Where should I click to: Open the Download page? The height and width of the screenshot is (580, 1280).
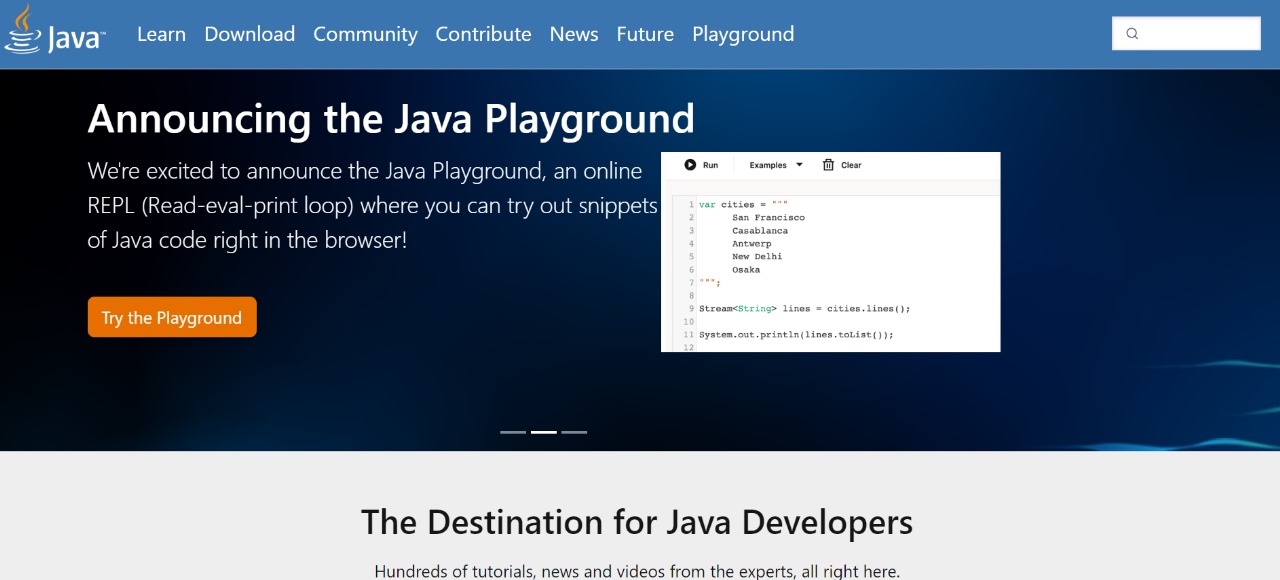point(249,34)
